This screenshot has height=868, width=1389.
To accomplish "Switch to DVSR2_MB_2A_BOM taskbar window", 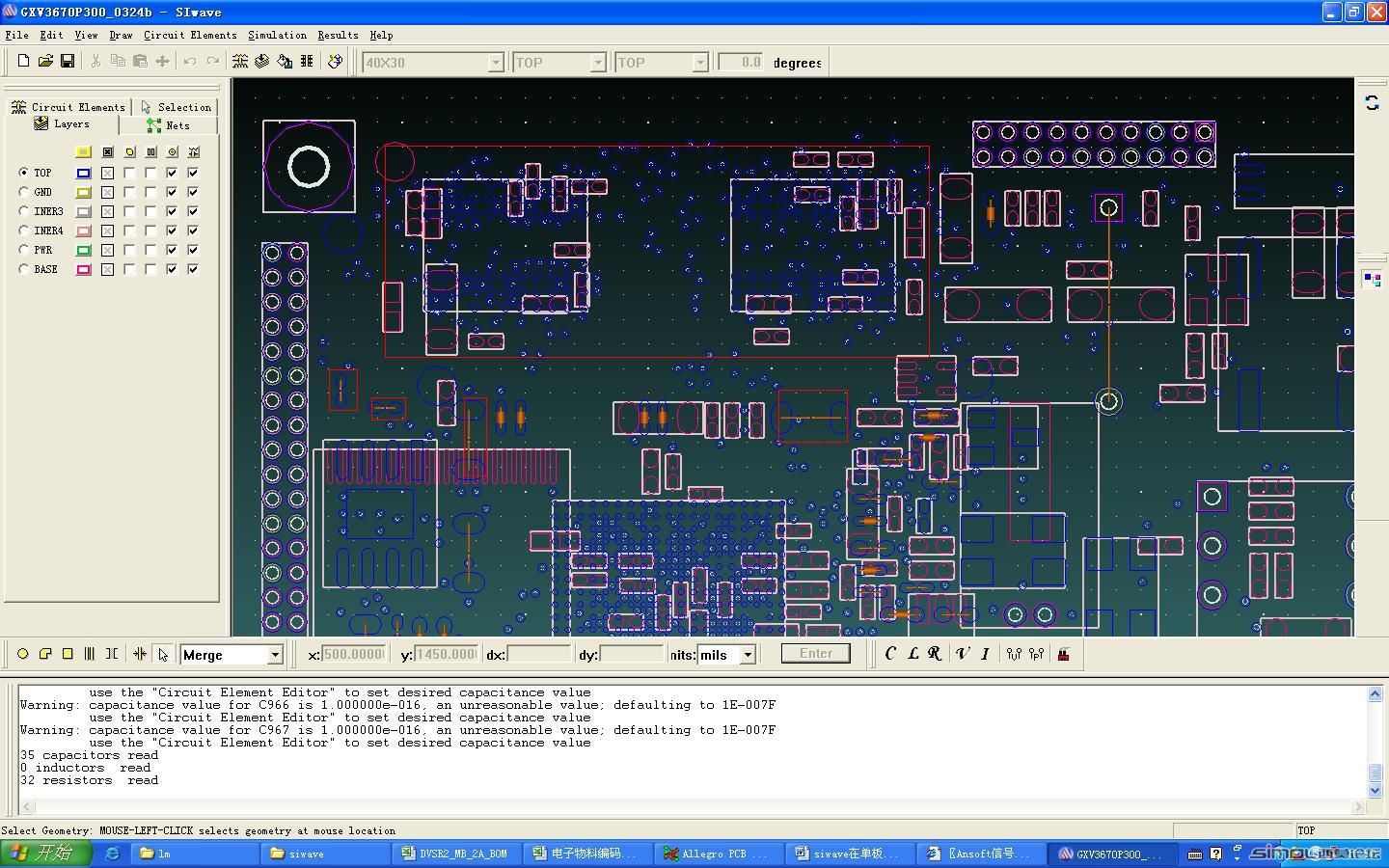I will [456, 854].
